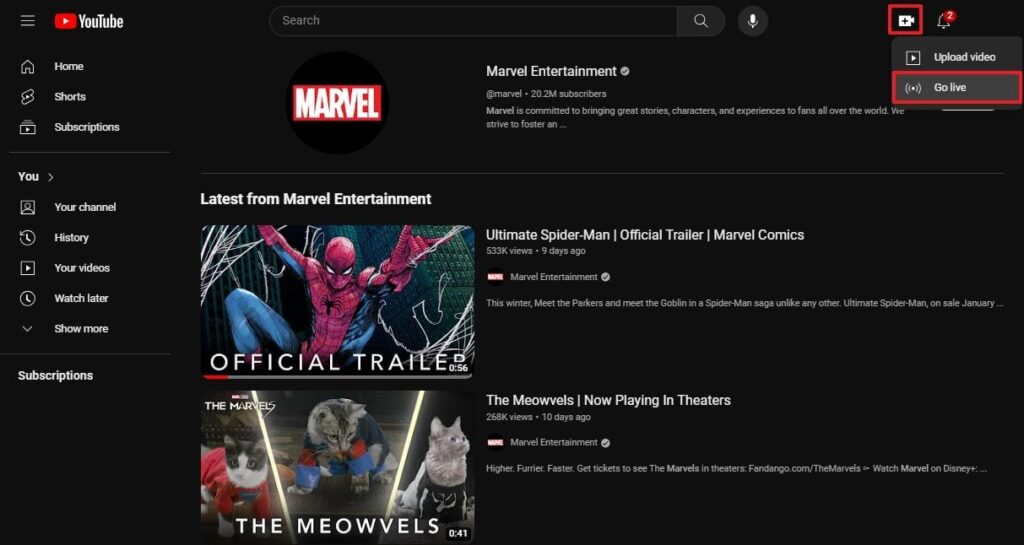Open the Ultimate Spider-Man trailer thumbnail
This screenshot has height=545, width=1024.
tap(338, 302)
